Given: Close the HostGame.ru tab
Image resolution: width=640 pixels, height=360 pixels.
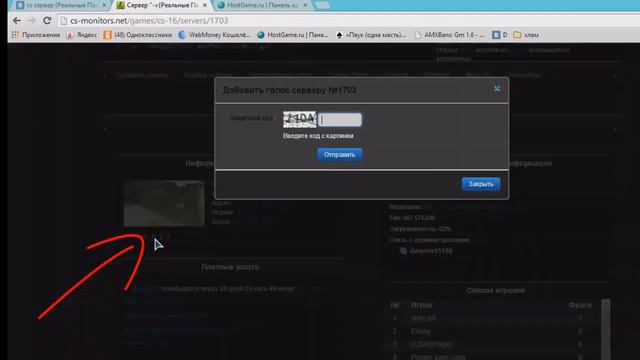Looking at the screenshot, I should click(305, 5).
